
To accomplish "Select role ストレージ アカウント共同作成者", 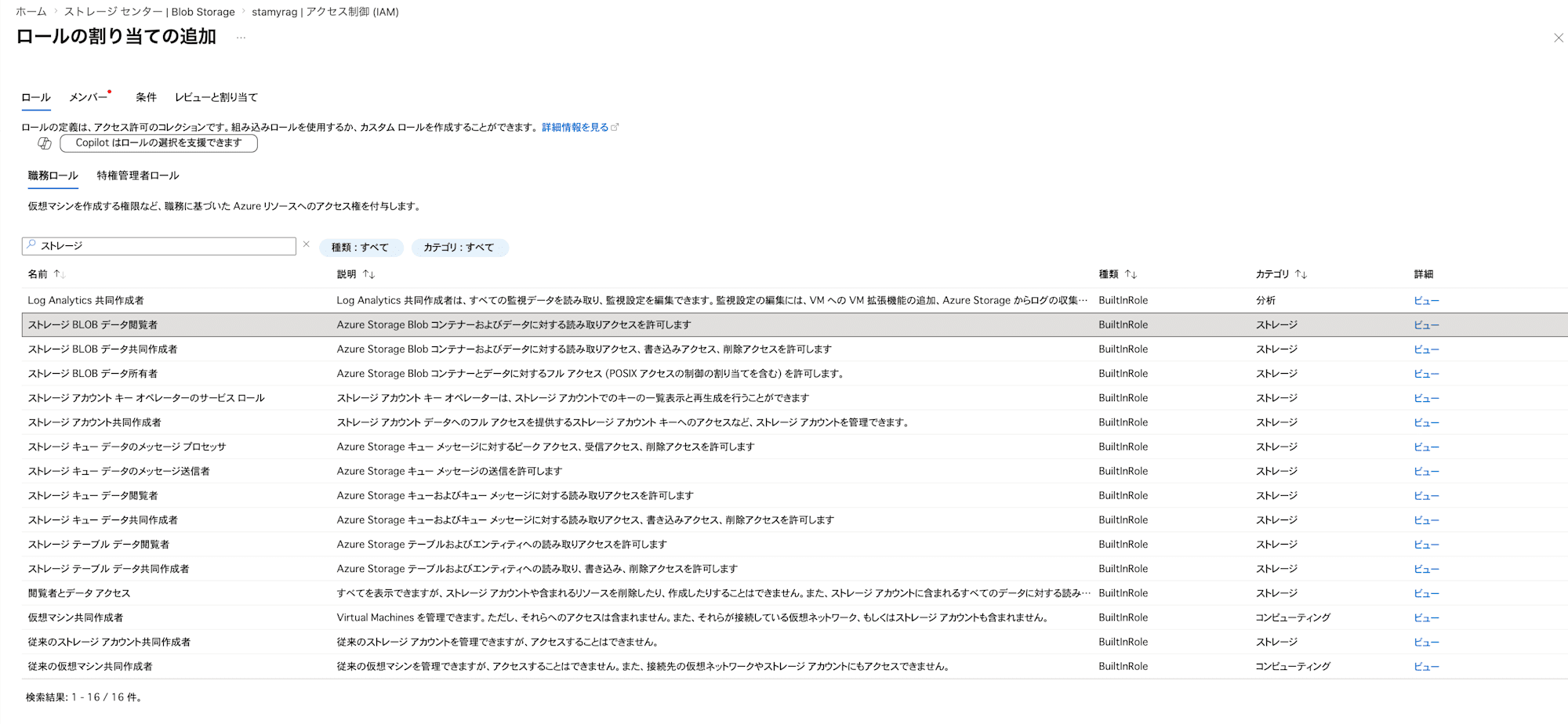I will point(95,422).
